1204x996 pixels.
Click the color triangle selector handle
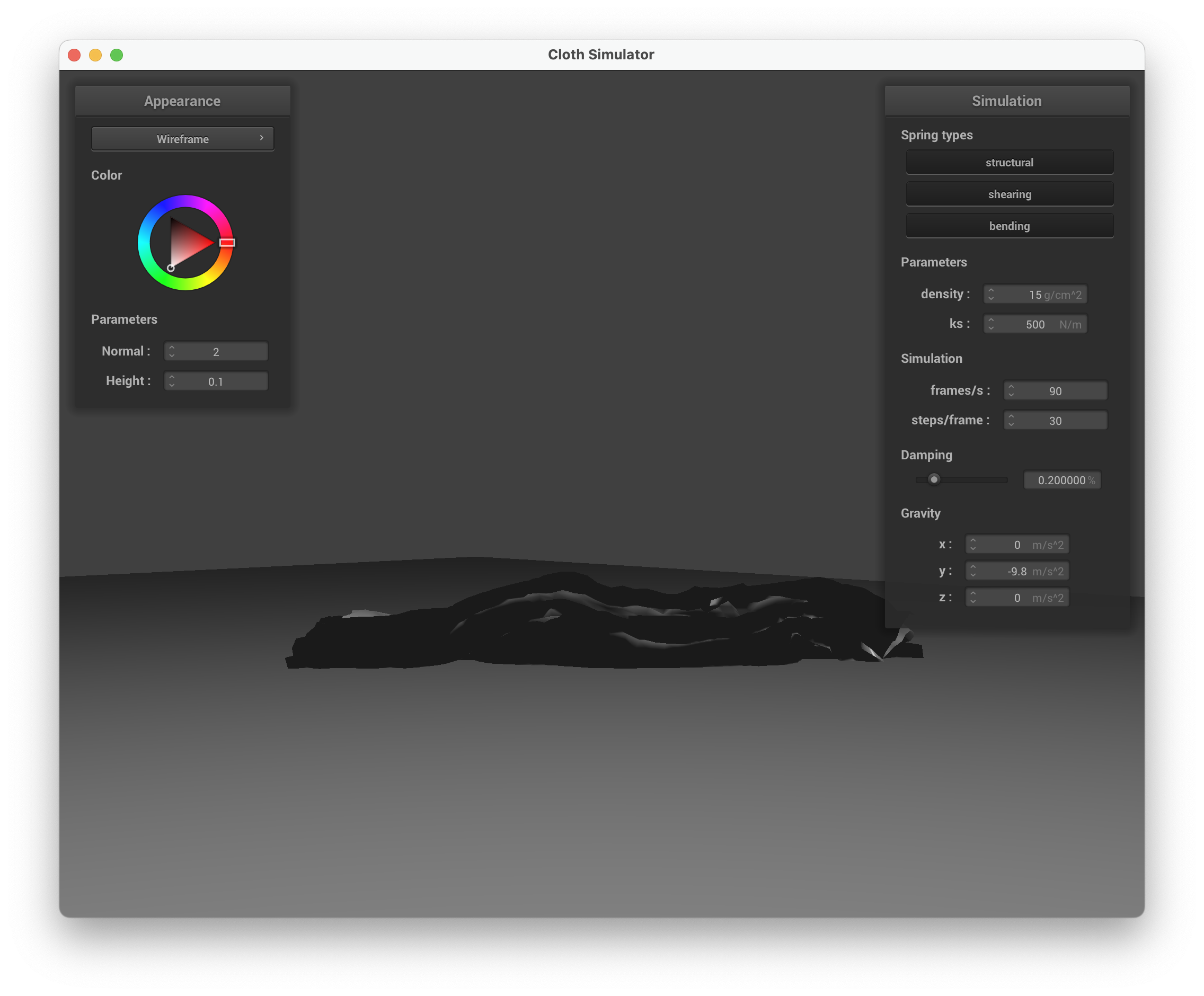point(170,268)
